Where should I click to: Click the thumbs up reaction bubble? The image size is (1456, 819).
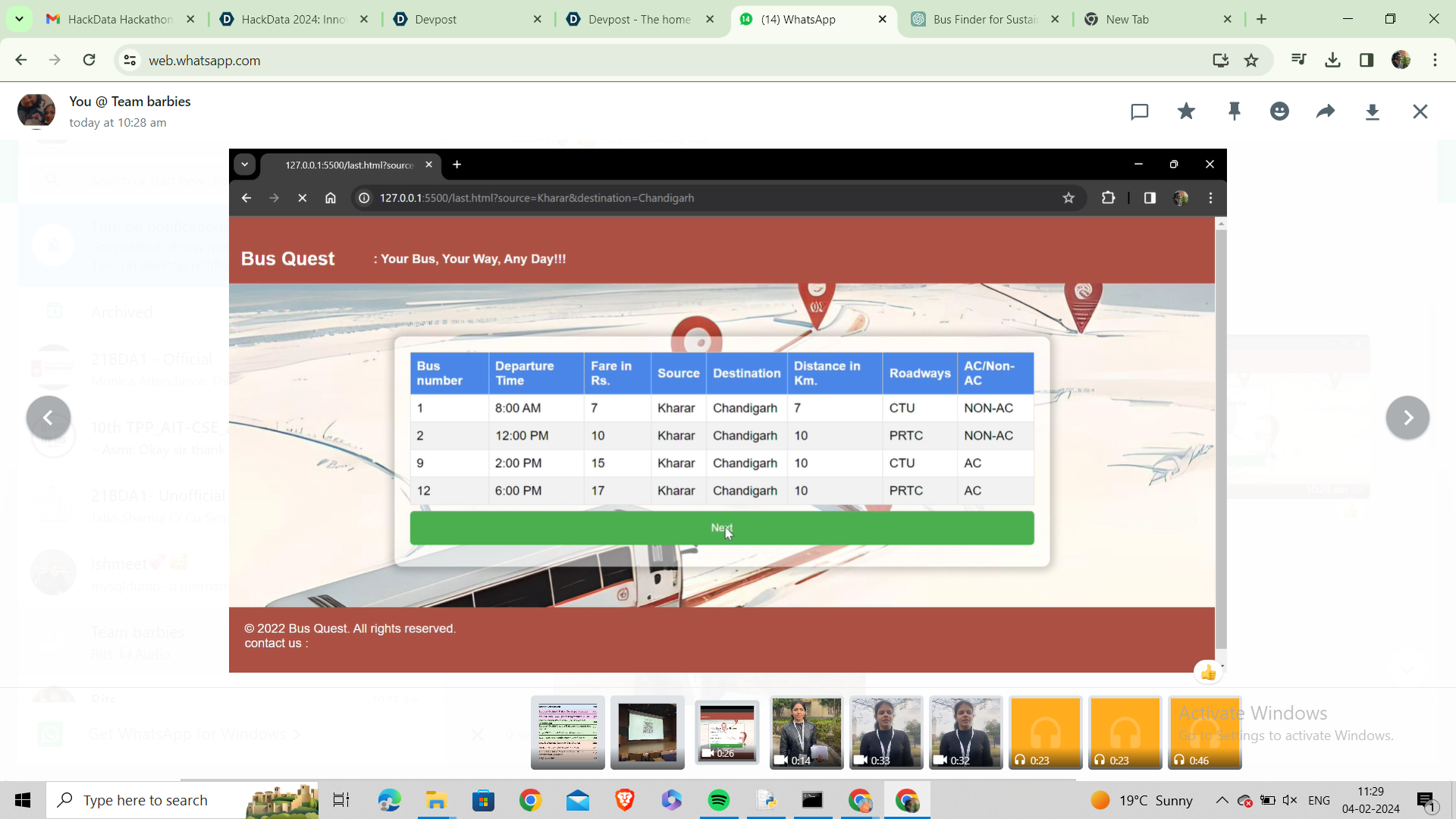(1208, 673)
